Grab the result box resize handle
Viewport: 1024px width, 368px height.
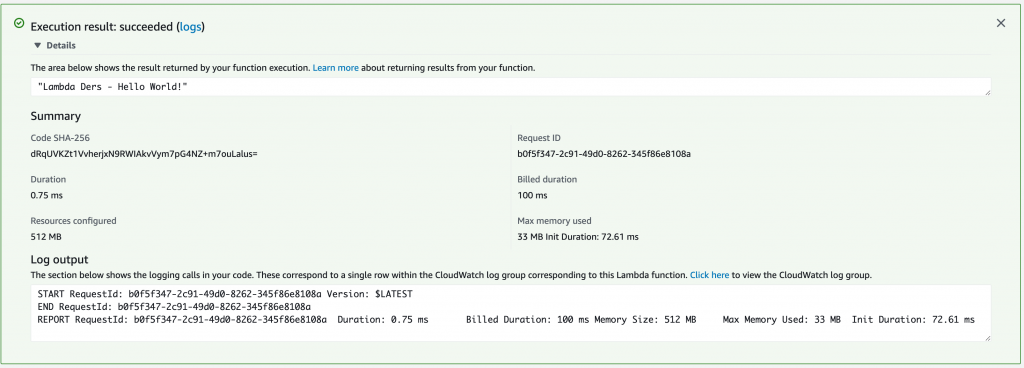[987, 93]
